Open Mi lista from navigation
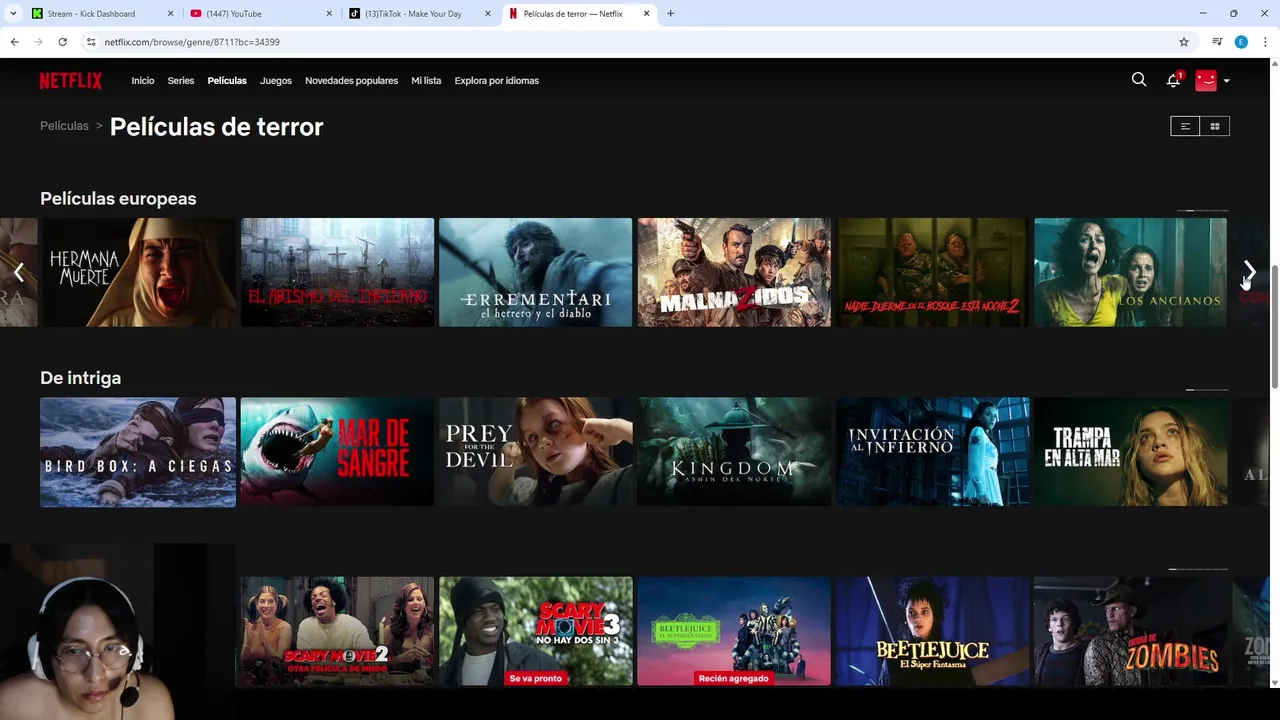This screenshot has height=720, width=1280. click(x=426, y=81)
